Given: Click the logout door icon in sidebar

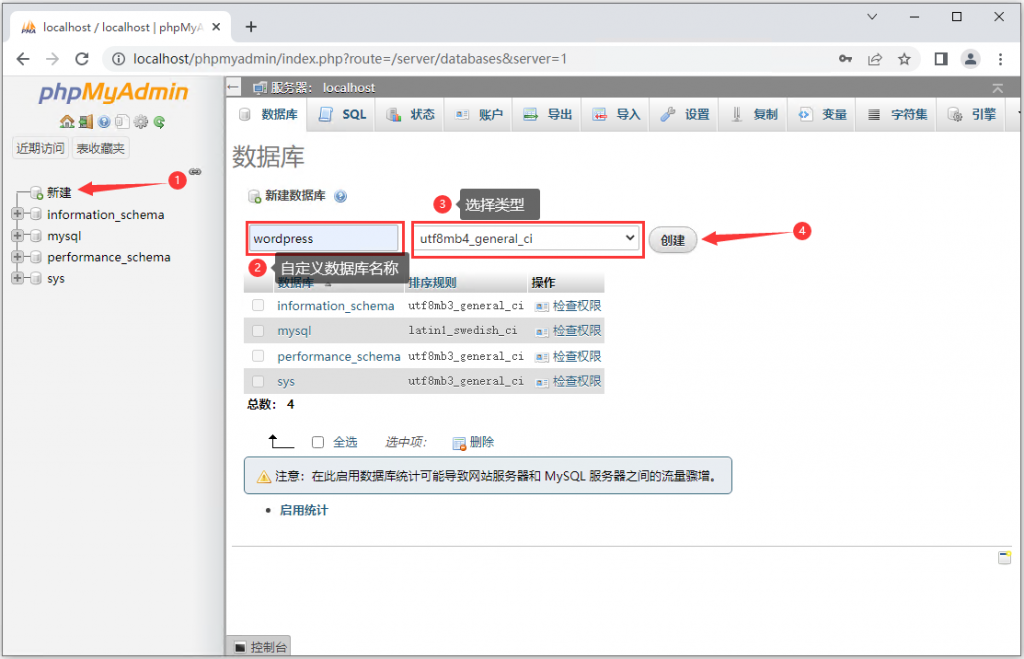Looking at the screenshot, I should click(86, 122).
